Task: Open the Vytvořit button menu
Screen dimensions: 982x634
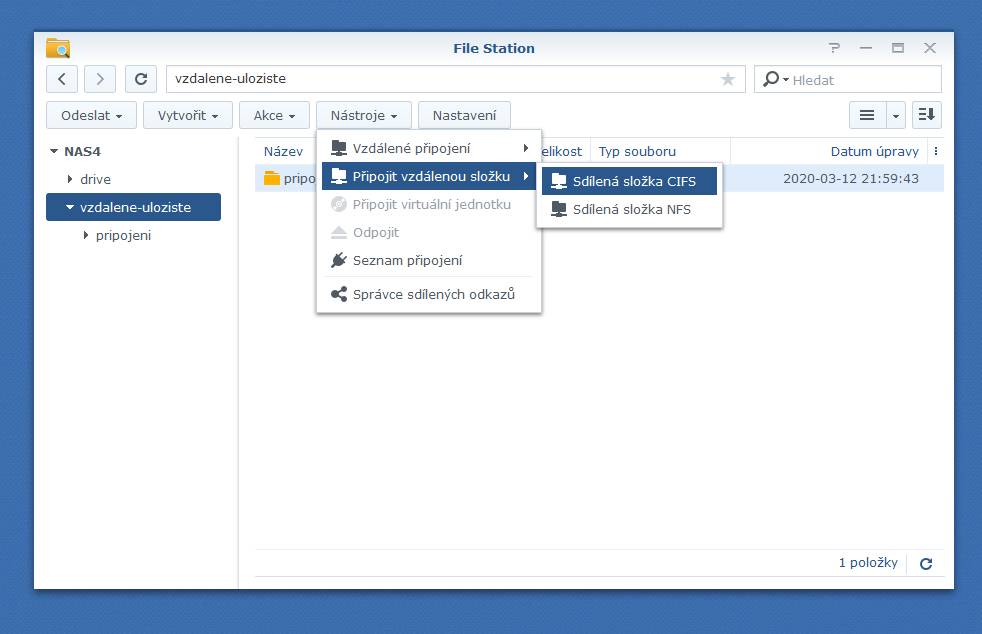Action: pyautogui.click(x=188, y=115)
